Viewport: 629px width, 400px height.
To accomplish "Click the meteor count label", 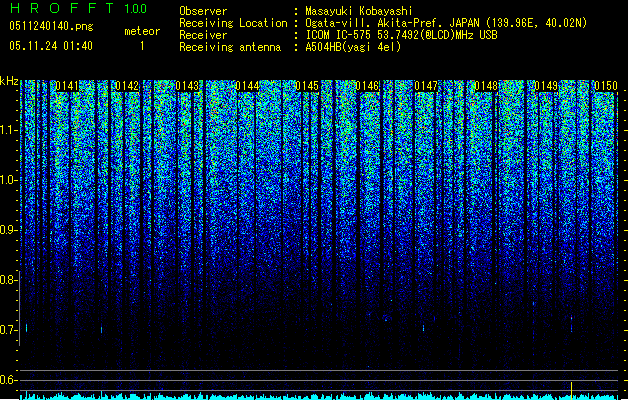I will click(142, 31).
